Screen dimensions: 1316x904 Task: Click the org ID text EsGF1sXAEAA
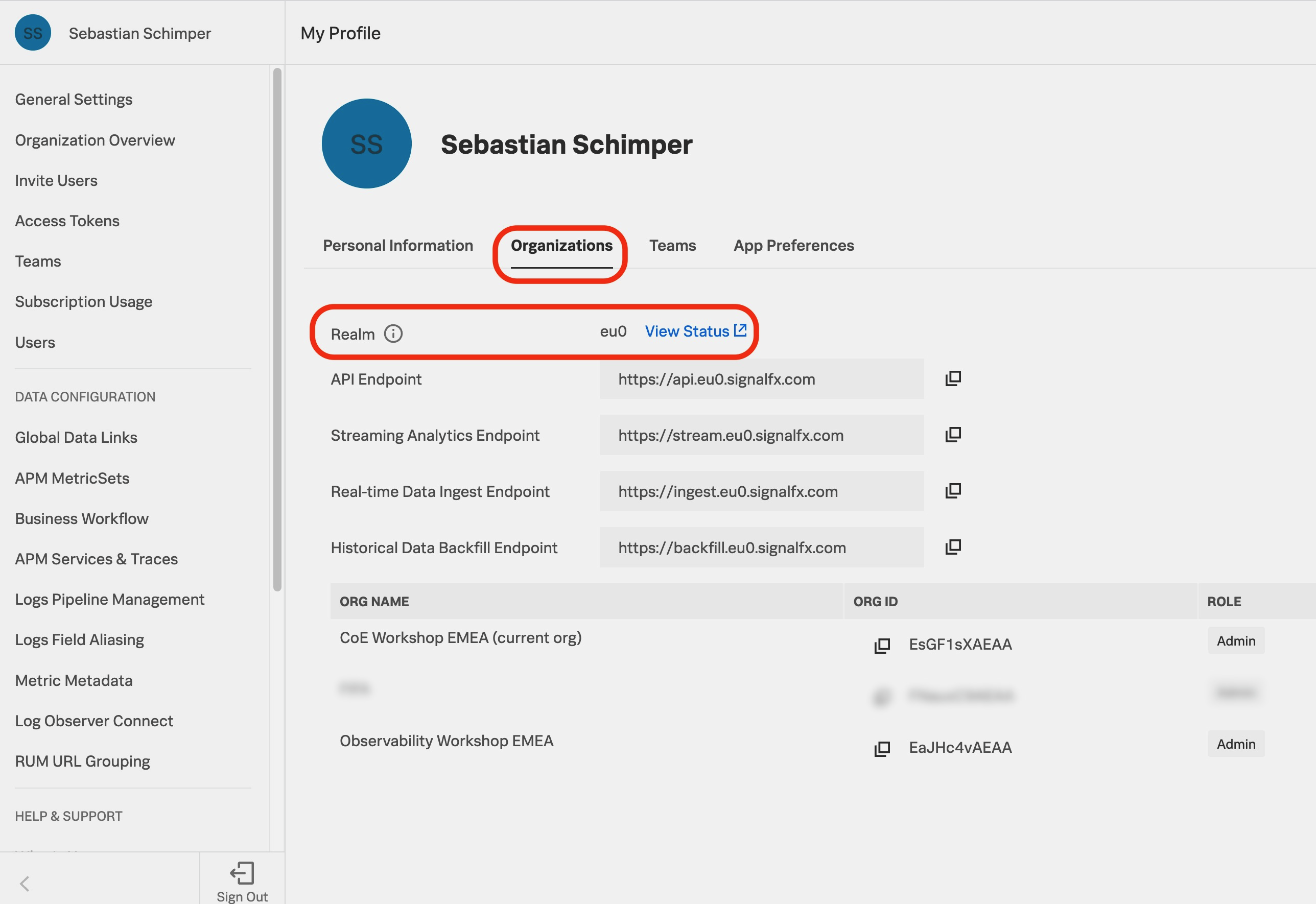click(960, 644)
